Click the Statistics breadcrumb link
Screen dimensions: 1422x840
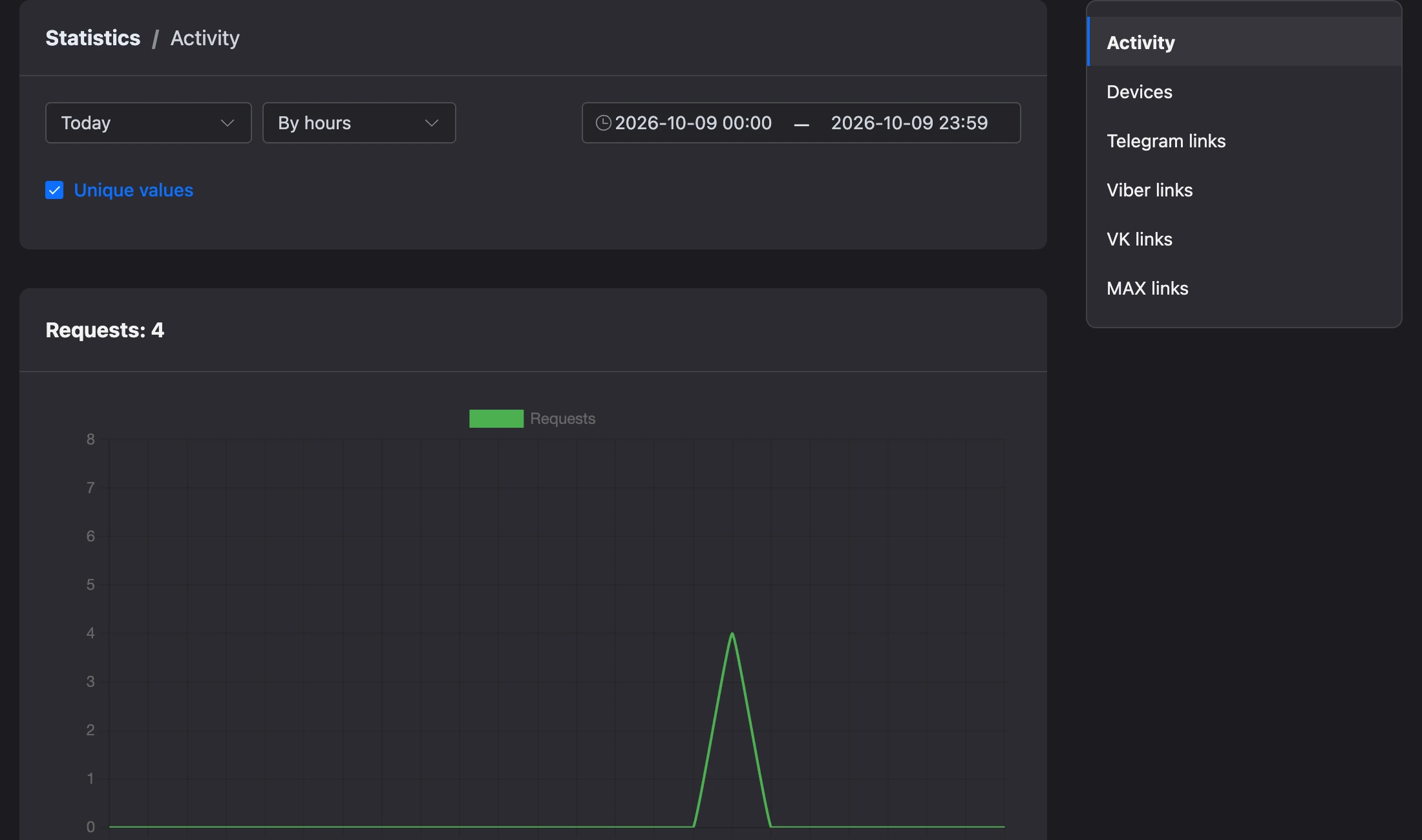[93, 38]
